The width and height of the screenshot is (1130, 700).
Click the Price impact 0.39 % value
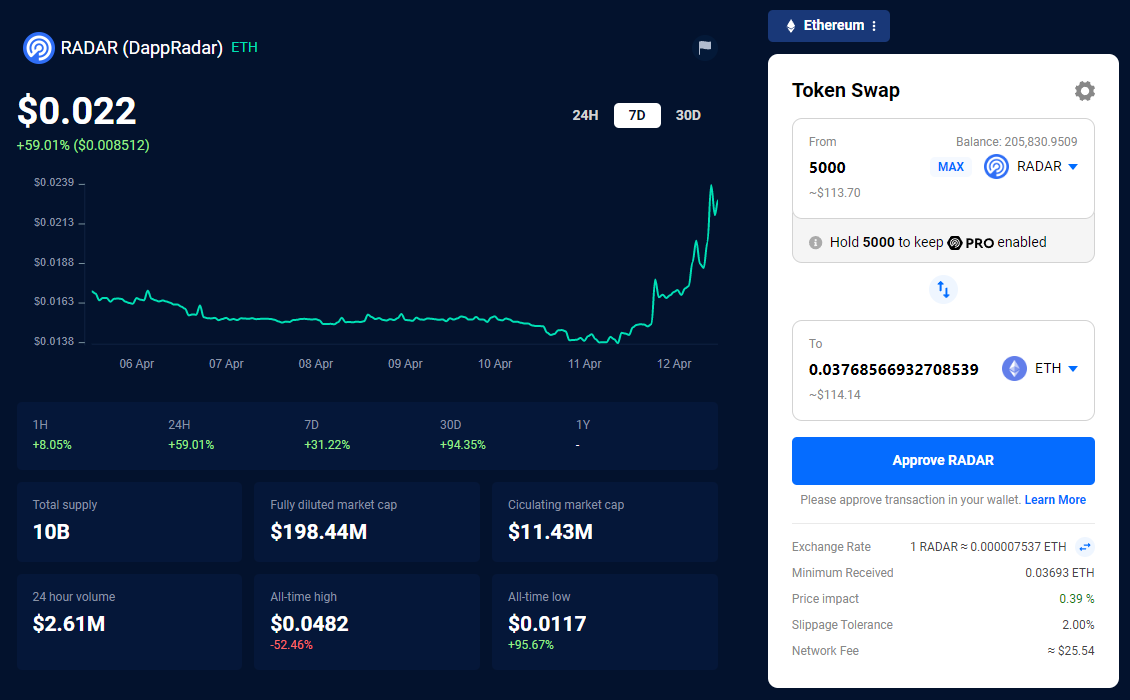pos(1077,599)
